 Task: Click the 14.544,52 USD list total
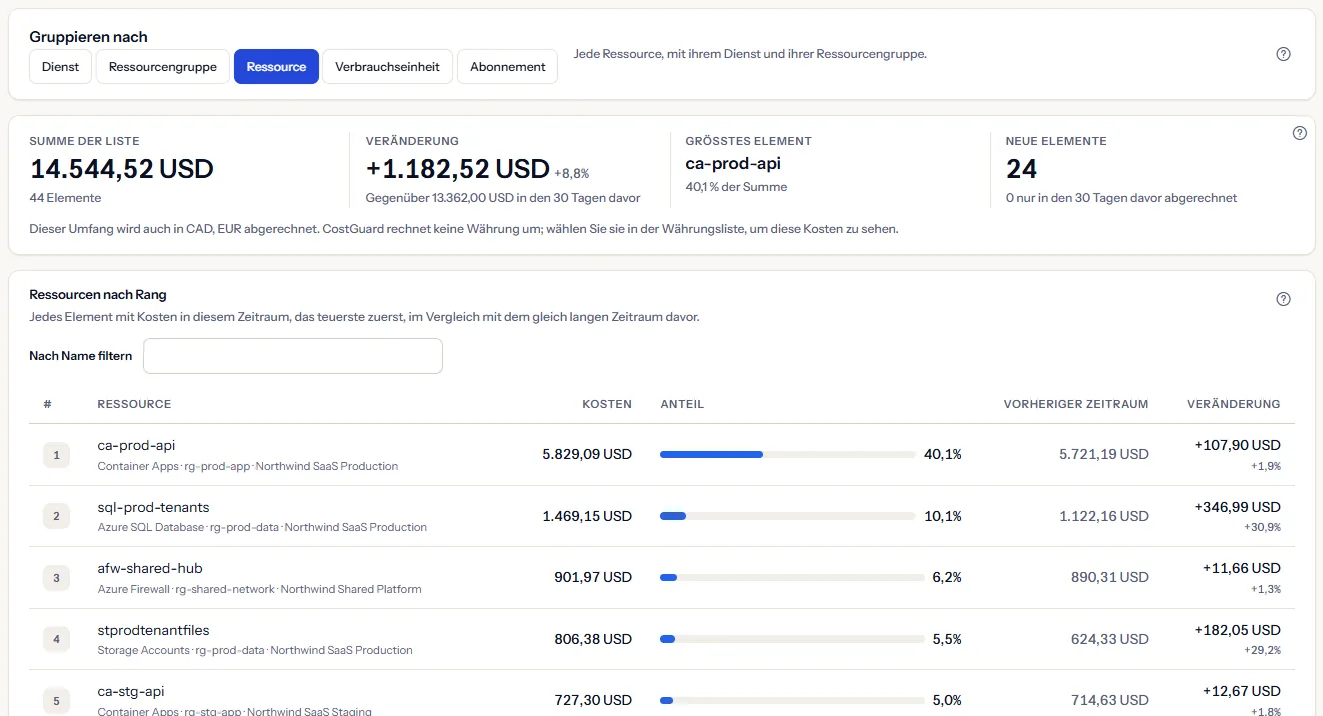[122, 169]
